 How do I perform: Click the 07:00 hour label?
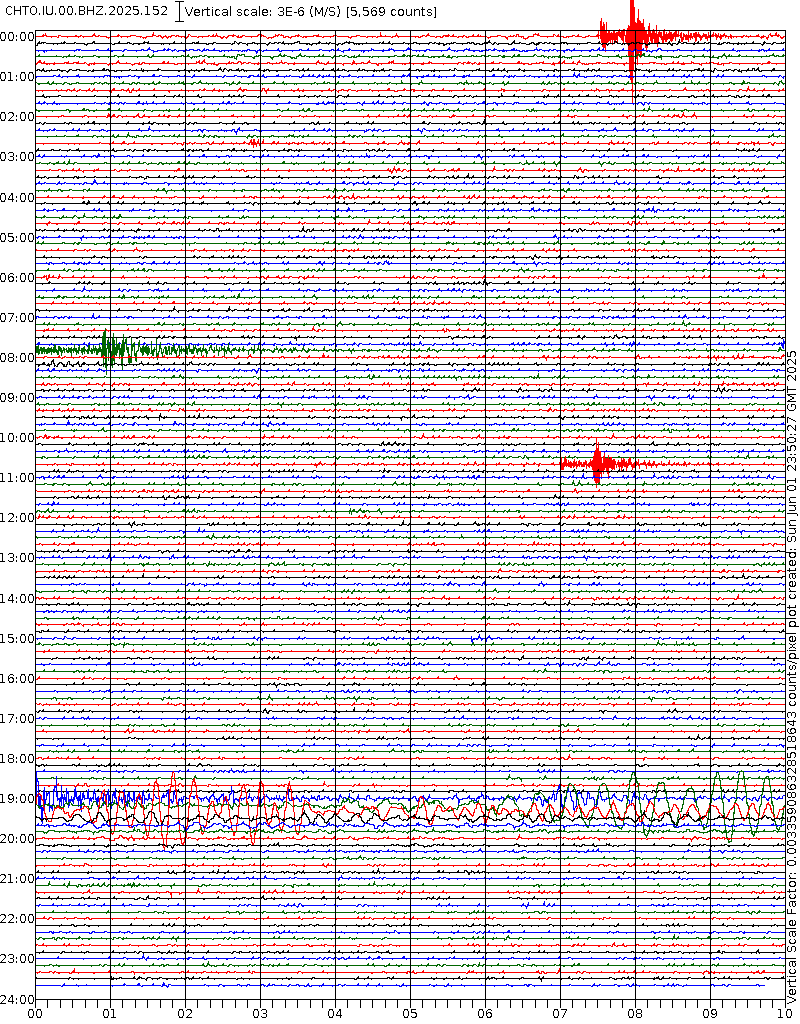click(x=17, y=318)
